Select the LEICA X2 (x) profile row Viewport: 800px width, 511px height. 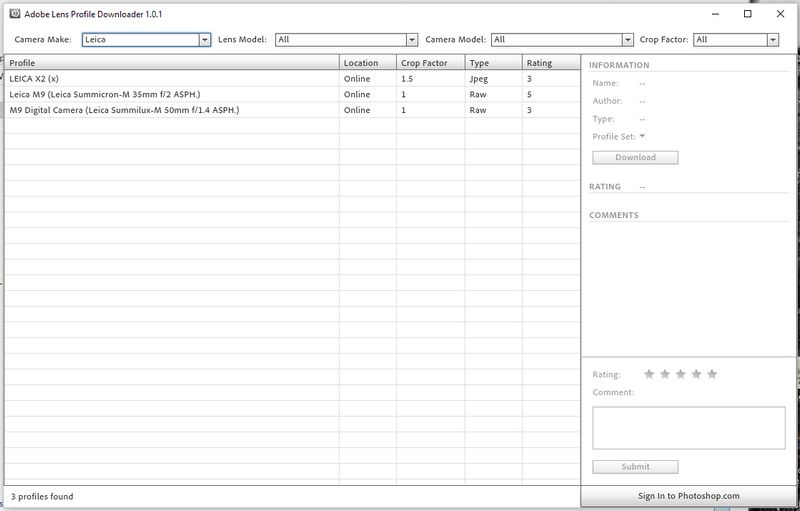click(292, 79)
